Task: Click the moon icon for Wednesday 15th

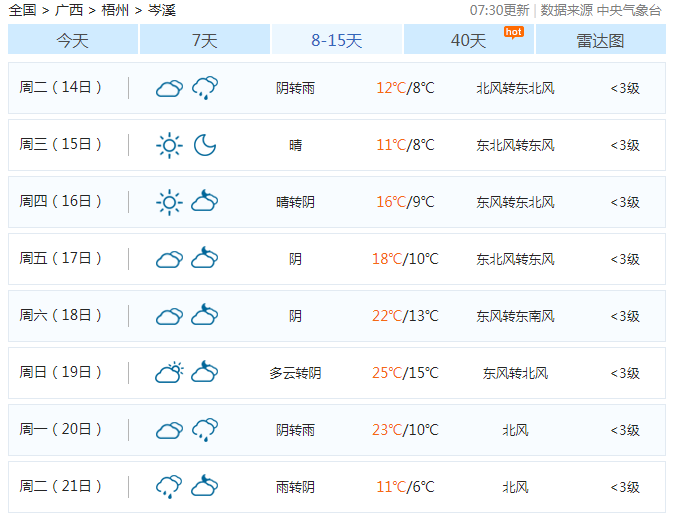Action: [205, 145]
